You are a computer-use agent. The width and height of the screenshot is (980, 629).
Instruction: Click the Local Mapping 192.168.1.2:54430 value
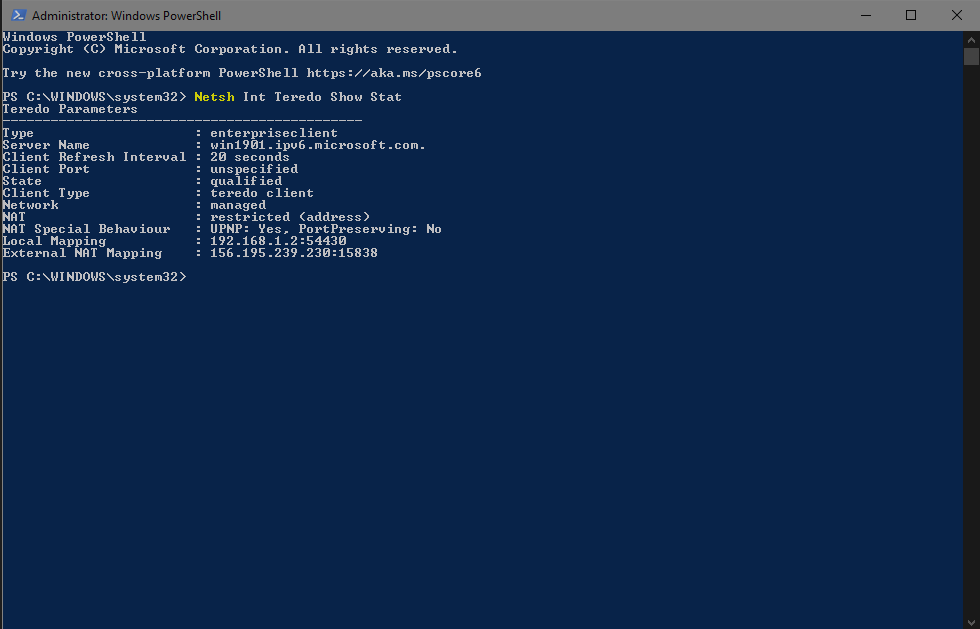point(278,241)
